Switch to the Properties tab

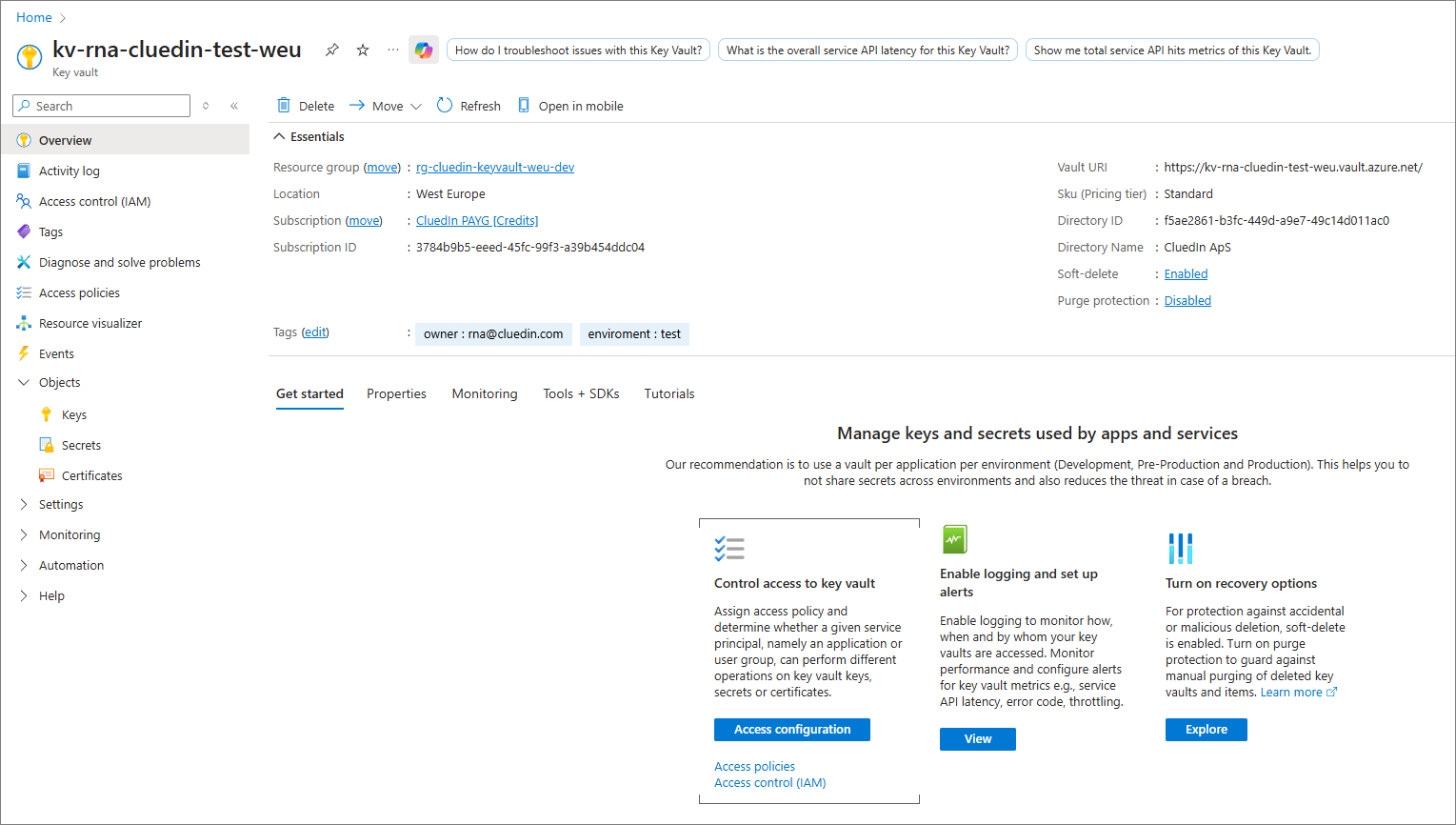point(396,393)
